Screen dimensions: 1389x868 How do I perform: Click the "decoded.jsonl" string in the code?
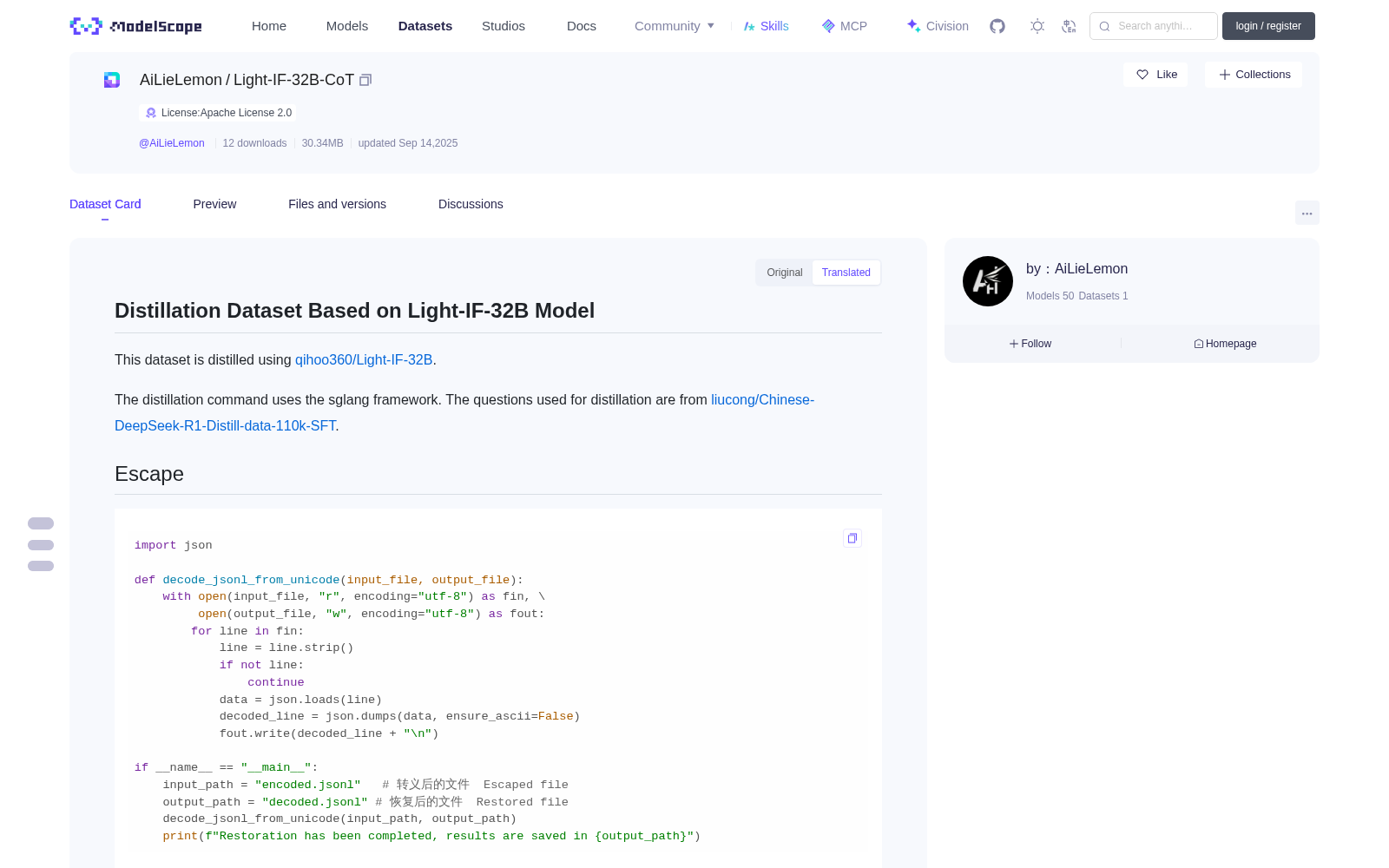(x=315, y=802)
